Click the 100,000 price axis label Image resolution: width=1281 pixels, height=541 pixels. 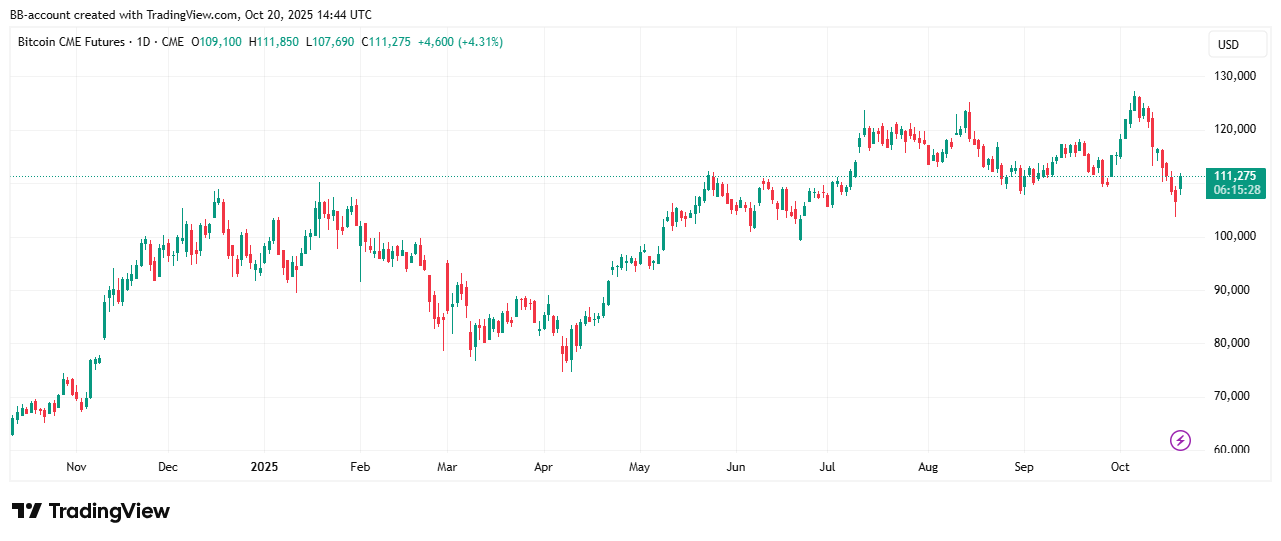(1233, 236)
